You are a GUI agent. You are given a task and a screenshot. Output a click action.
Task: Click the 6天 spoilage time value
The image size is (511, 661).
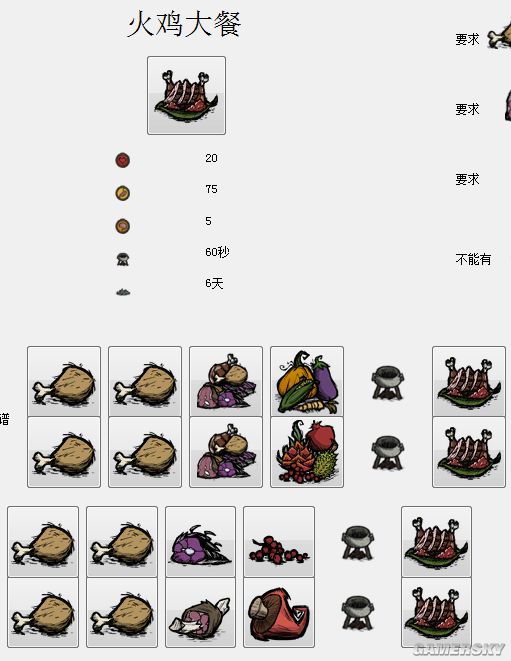pos(214,283)
